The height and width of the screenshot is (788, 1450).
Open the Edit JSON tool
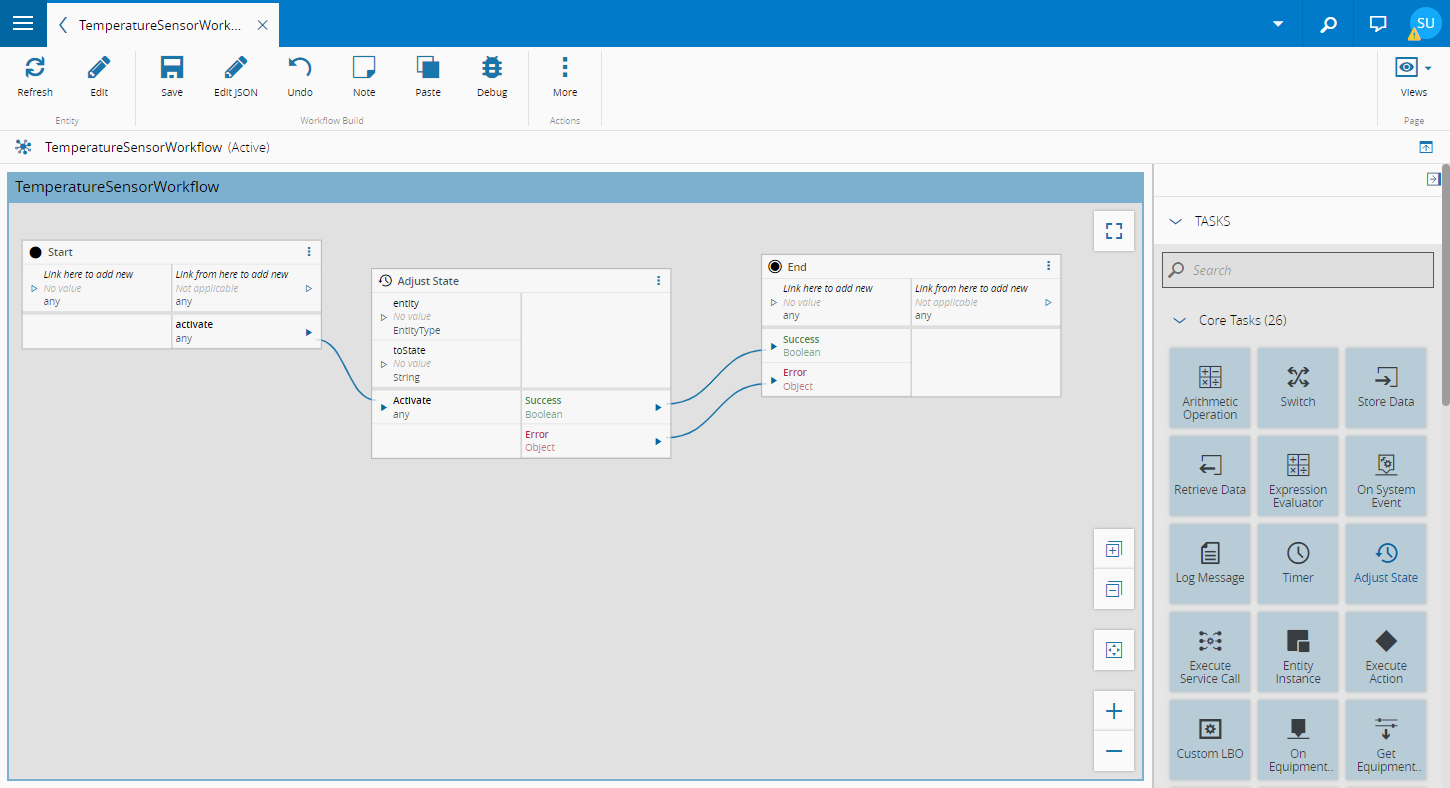(x=236, y=68)
